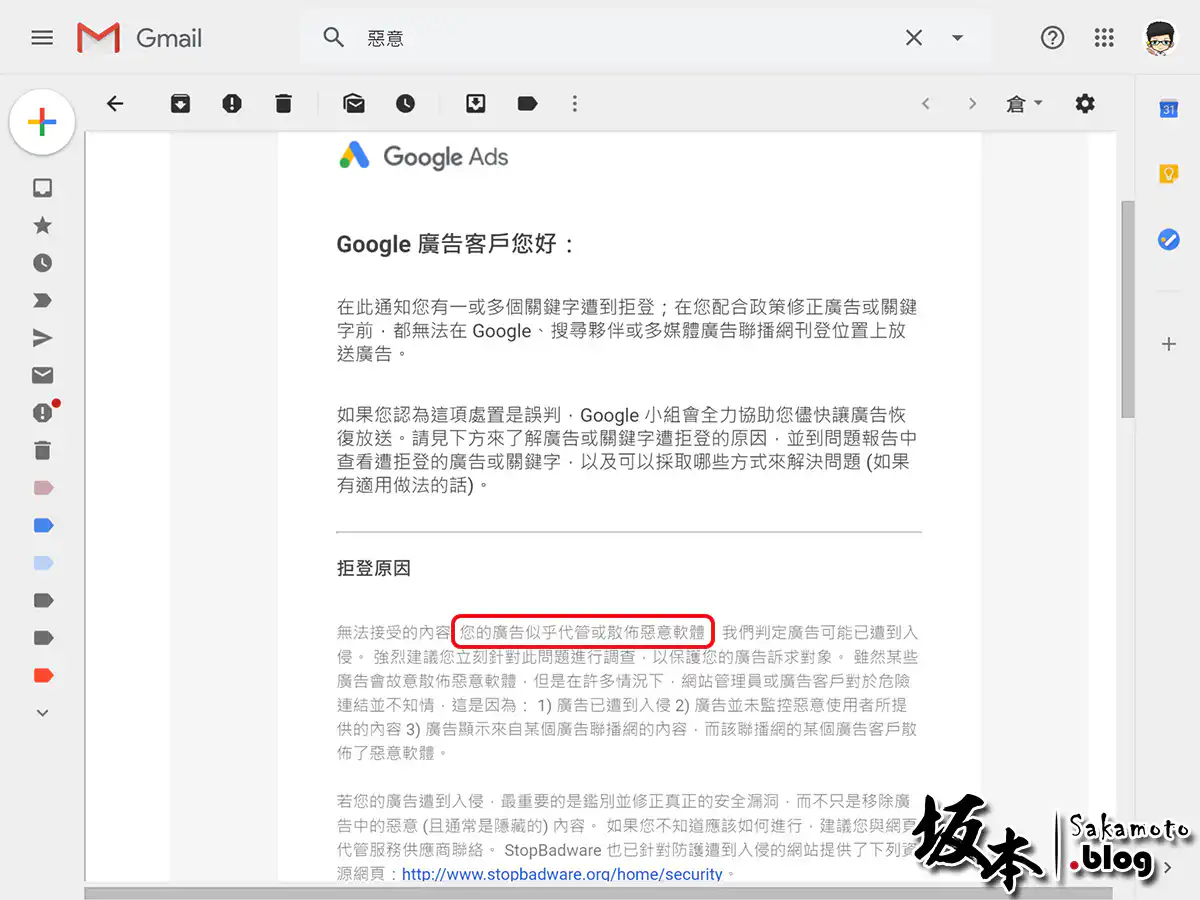
Task: Move the email to another folder
Action: [476, 104]
